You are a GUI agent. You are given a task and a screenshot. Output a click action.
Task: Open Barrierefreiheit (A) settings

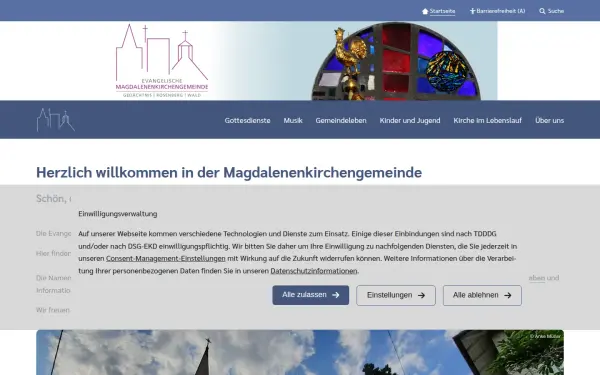click(x=501, y=11)
